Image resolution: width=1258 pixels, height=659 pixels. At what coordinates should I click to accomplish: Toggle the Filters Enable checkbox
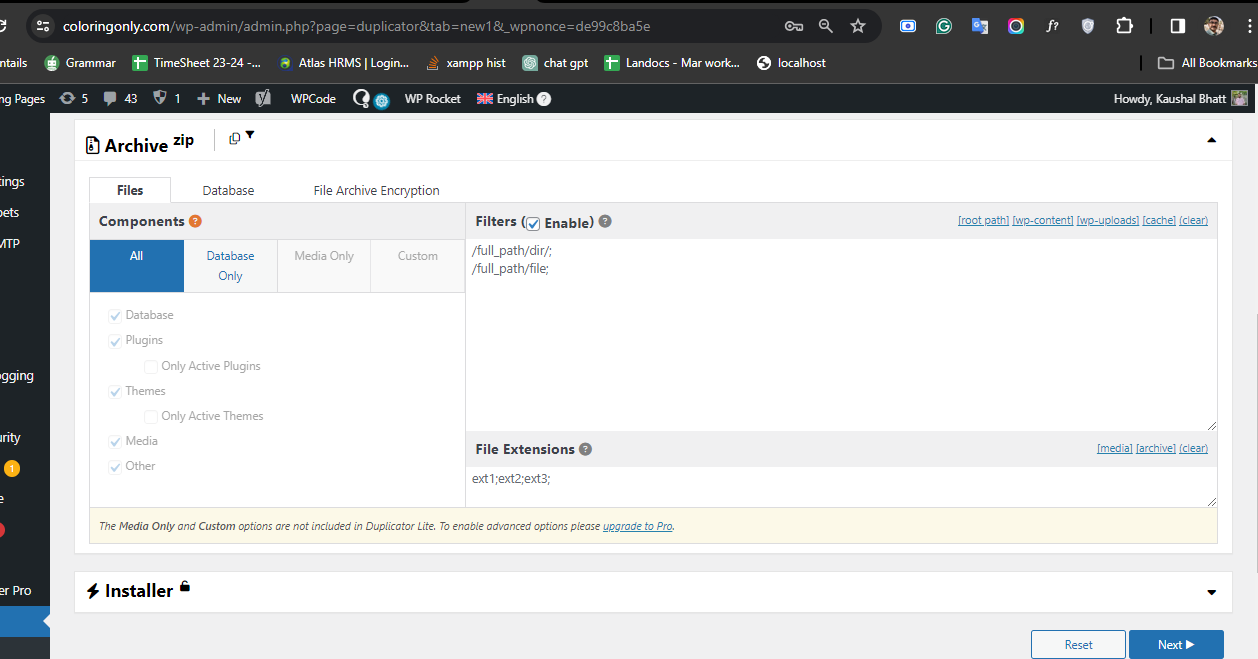tap(533, 223)
